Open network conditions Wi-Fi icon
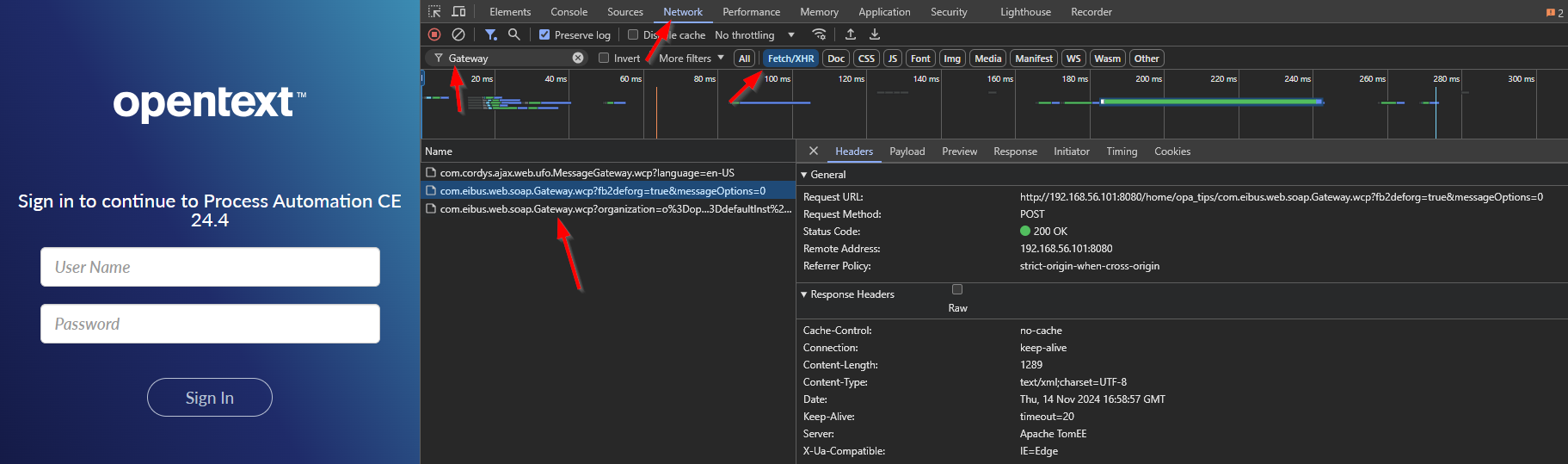Image resolution: width=1568 pixels, height=464 pixels. click(x=819, y=34)
